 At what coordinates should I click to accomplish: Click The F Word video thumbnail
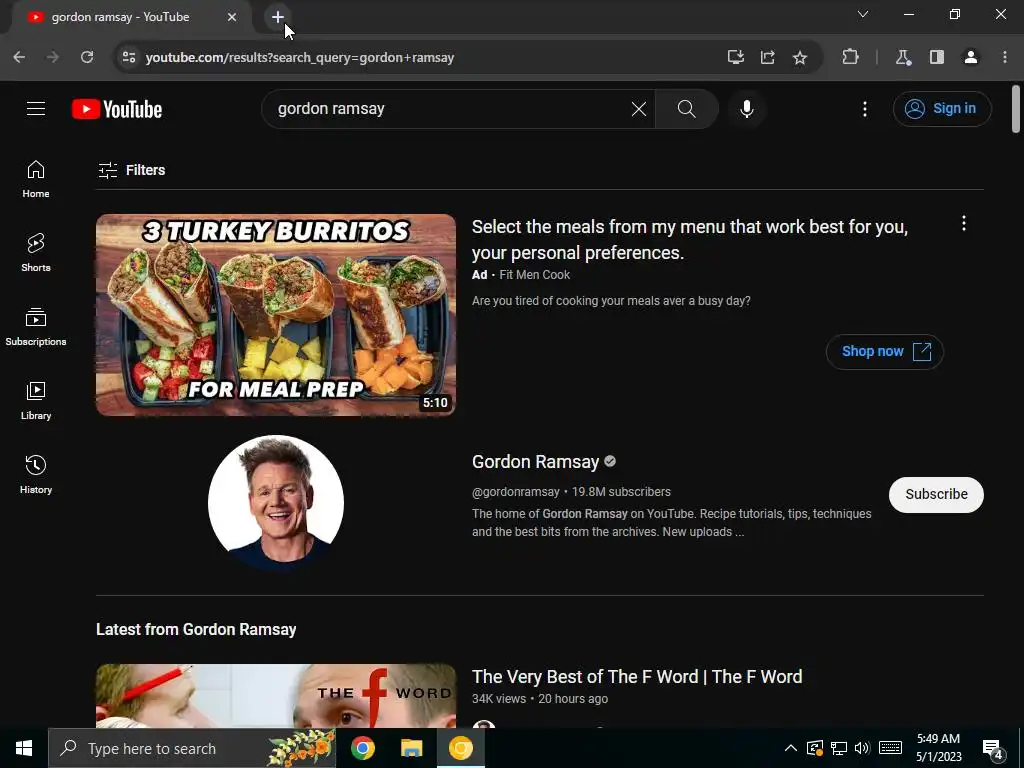(276, 696)
